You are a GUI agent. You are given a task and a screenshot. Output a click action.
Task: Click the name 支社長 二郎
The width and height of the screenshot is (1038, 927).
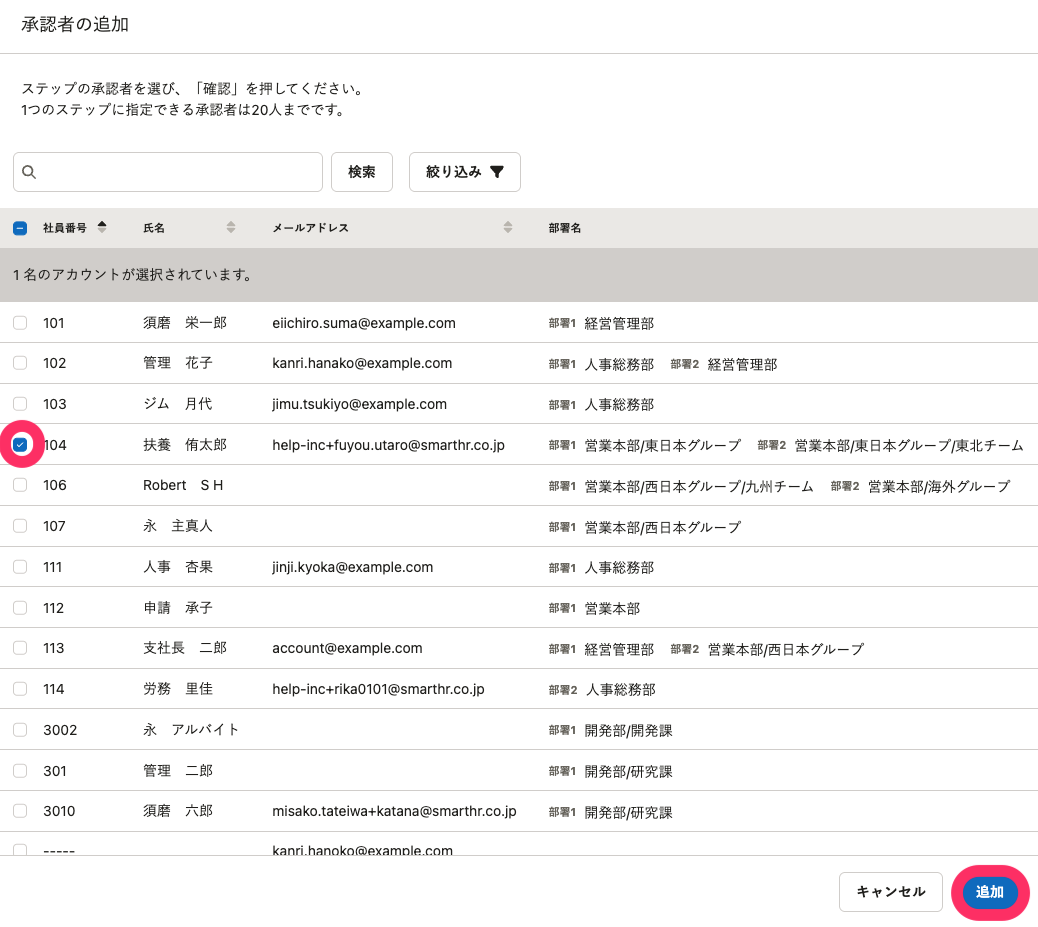[185, 648]
